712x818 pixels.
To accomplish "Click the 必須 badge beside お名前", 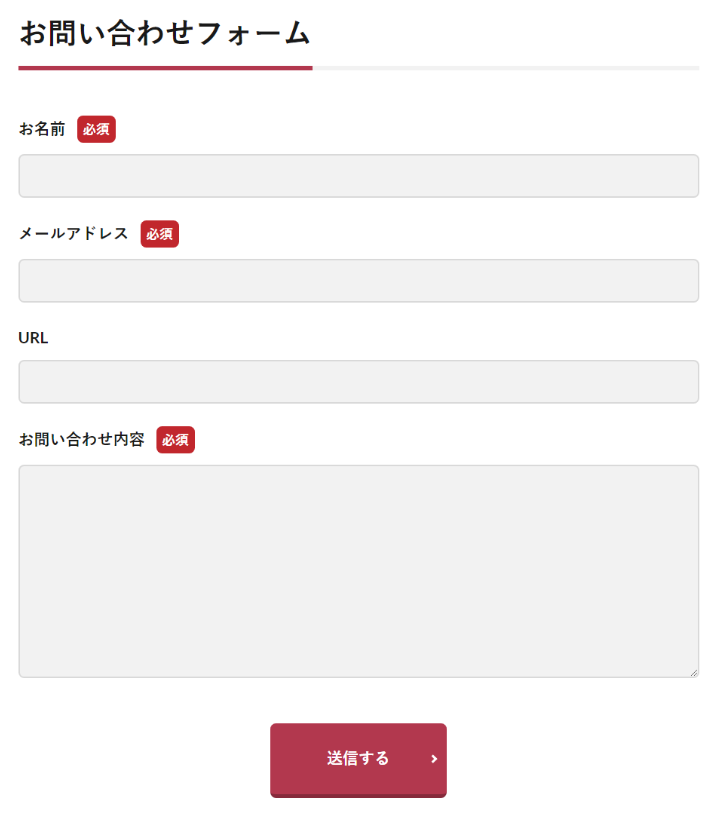I will pyautogui.click(x=96, y=129).
